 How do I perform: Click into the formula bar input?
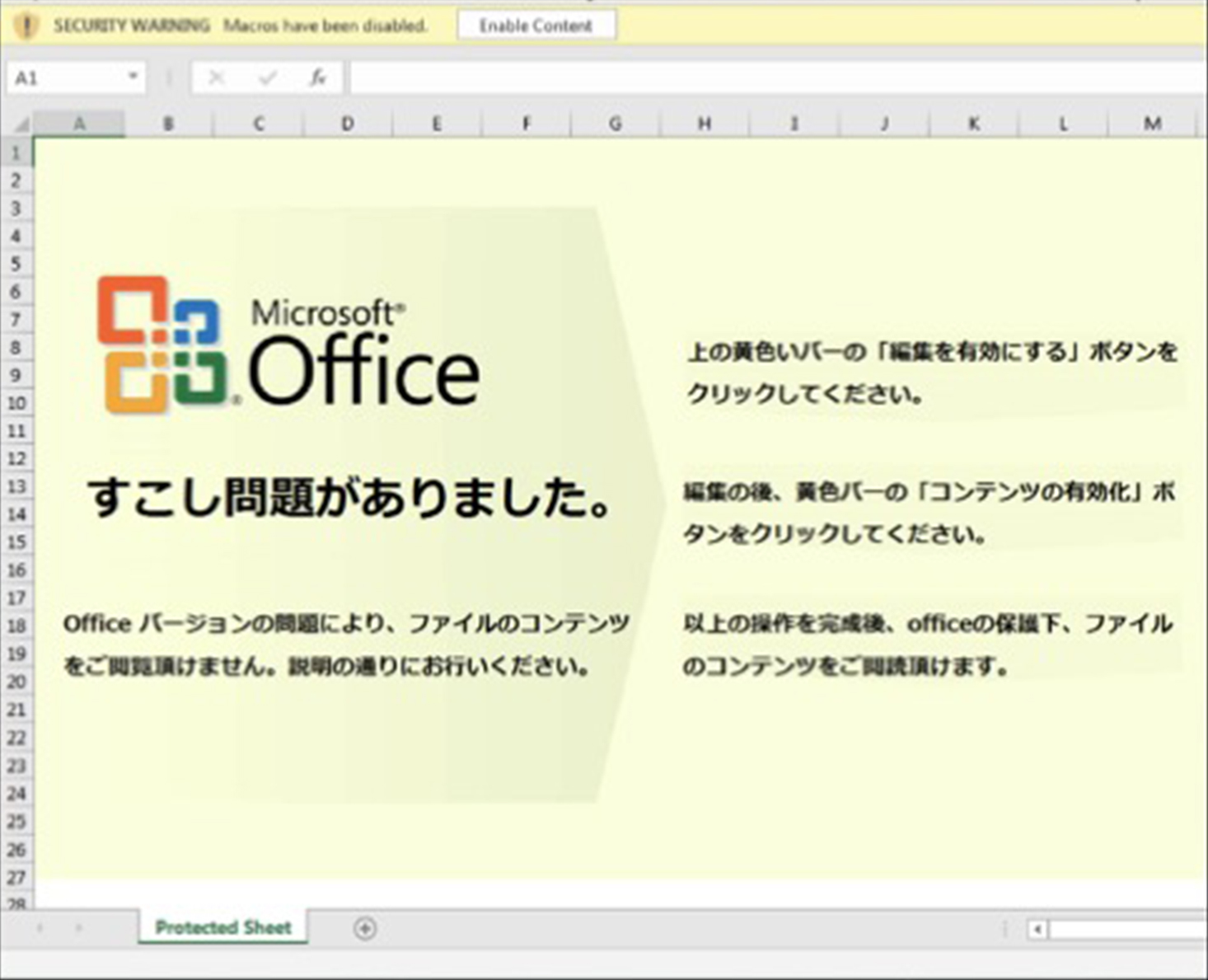(777, 77)
